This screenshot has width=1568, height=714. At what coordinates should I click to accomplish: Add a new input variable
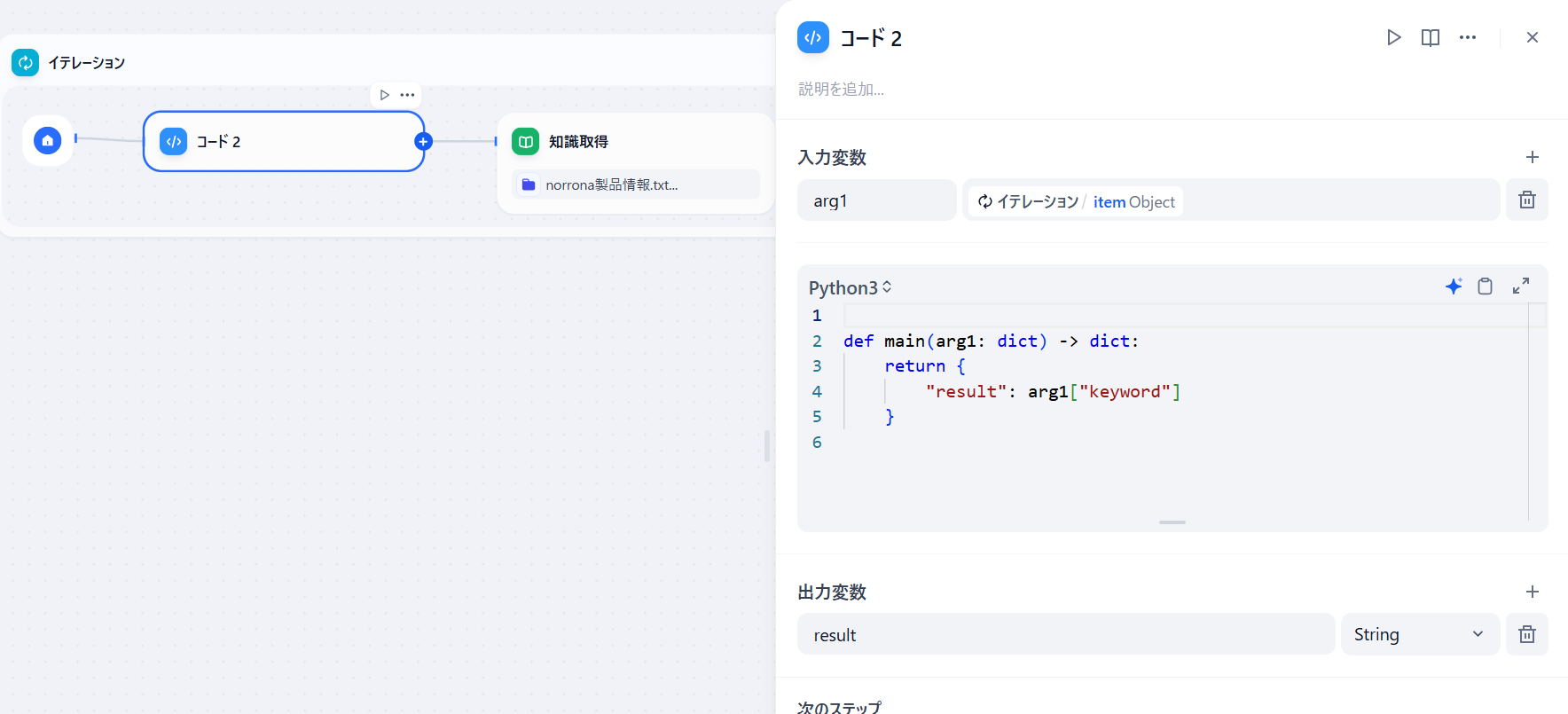coord(1532,157)
